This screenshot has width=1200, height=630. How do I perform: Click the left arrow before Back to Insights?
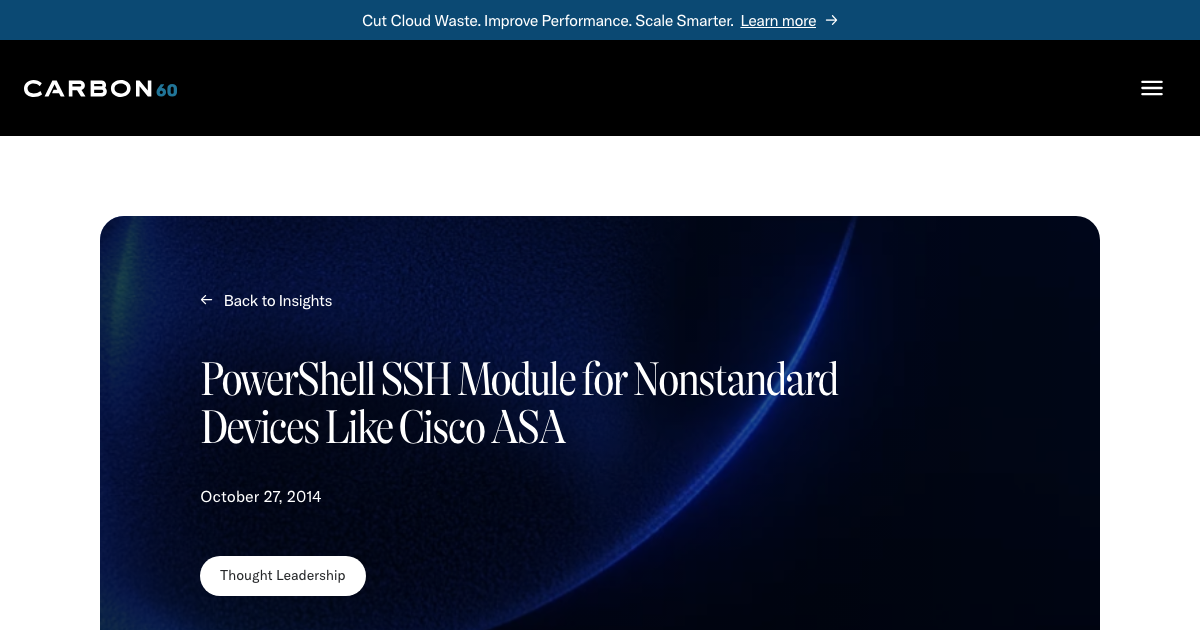[206, 300]
